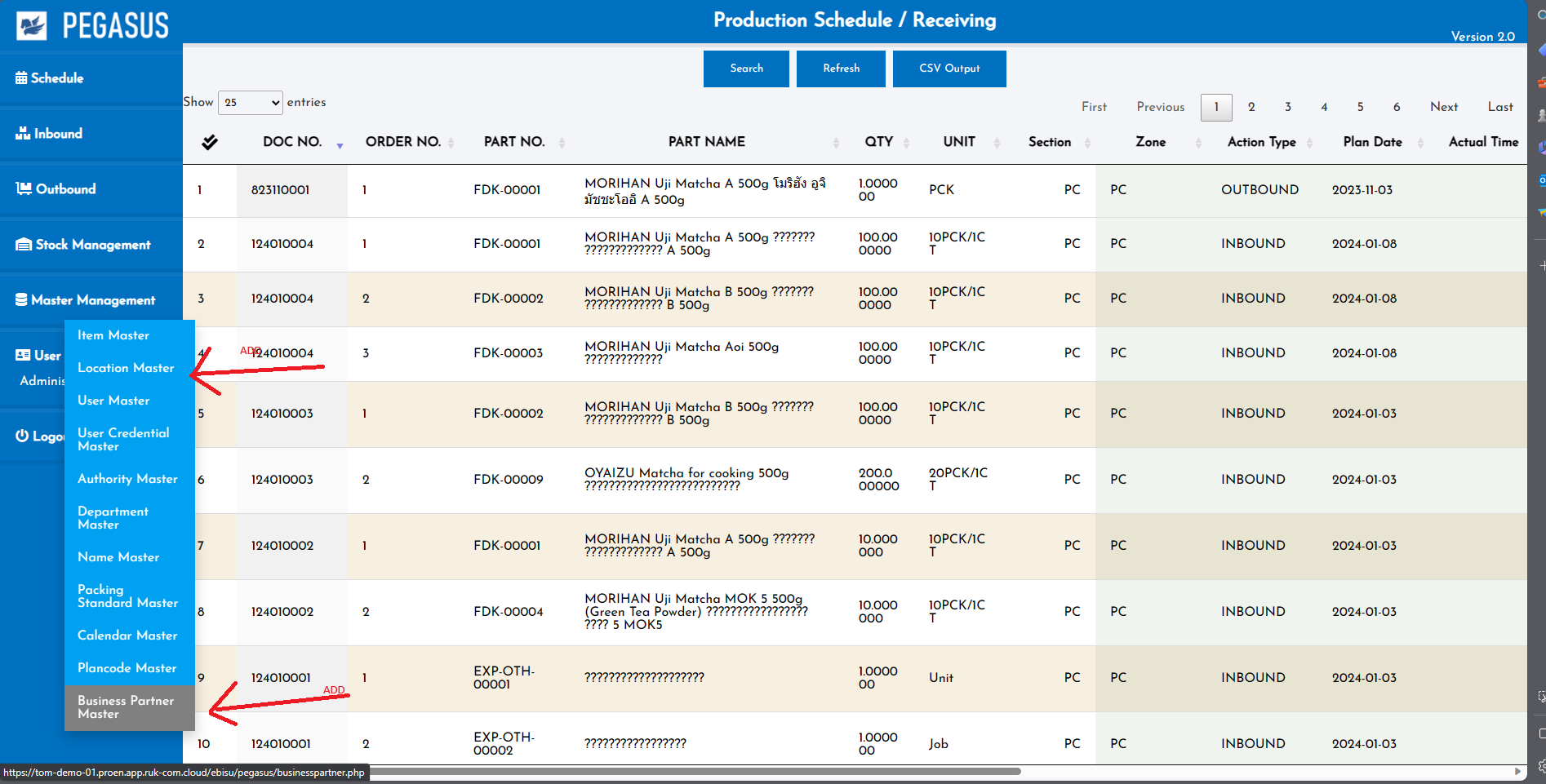Click the Inbound sidebar icon

tap(23, 134)
